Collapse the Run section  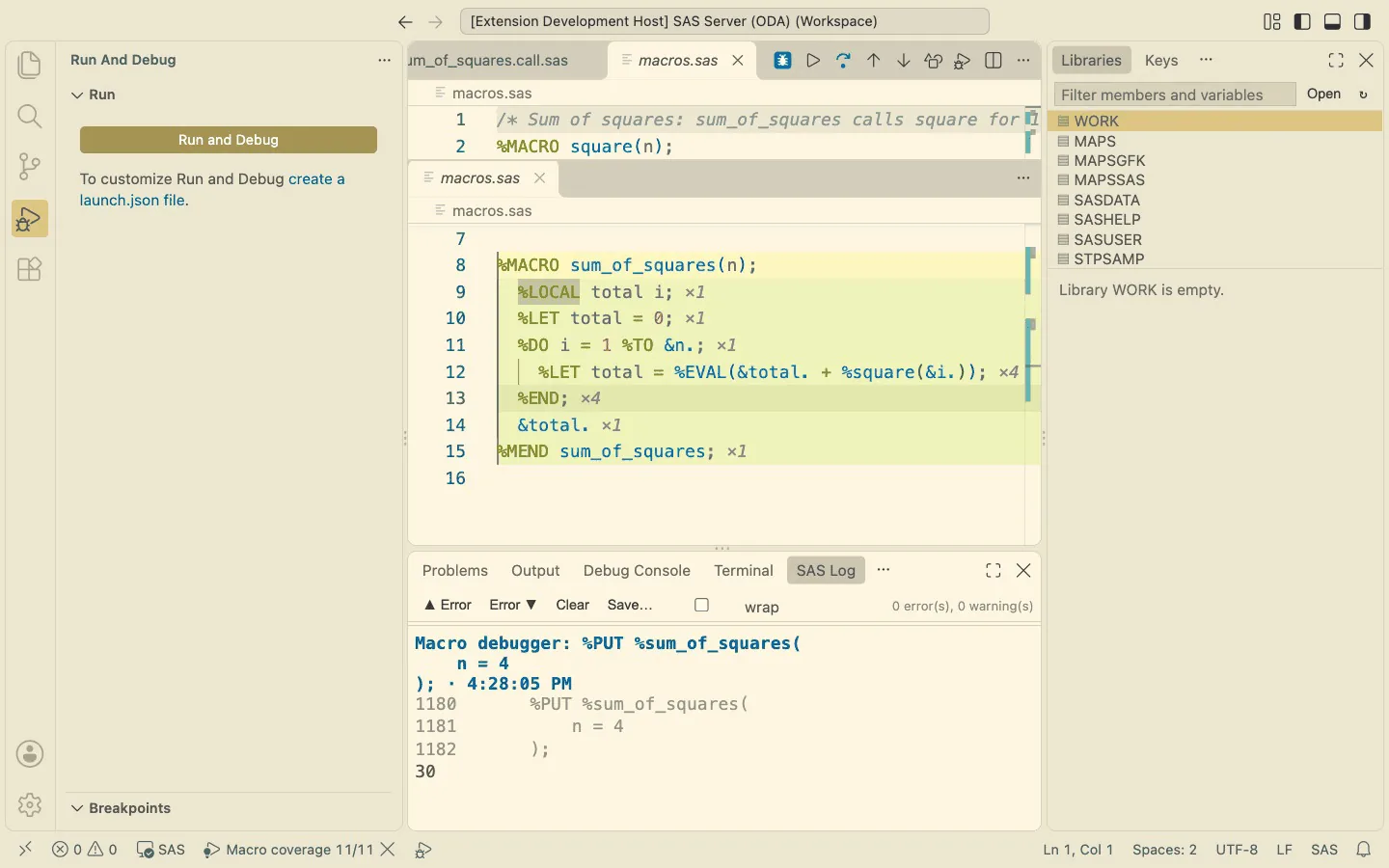pyautogui.click(x=93, y=95)
